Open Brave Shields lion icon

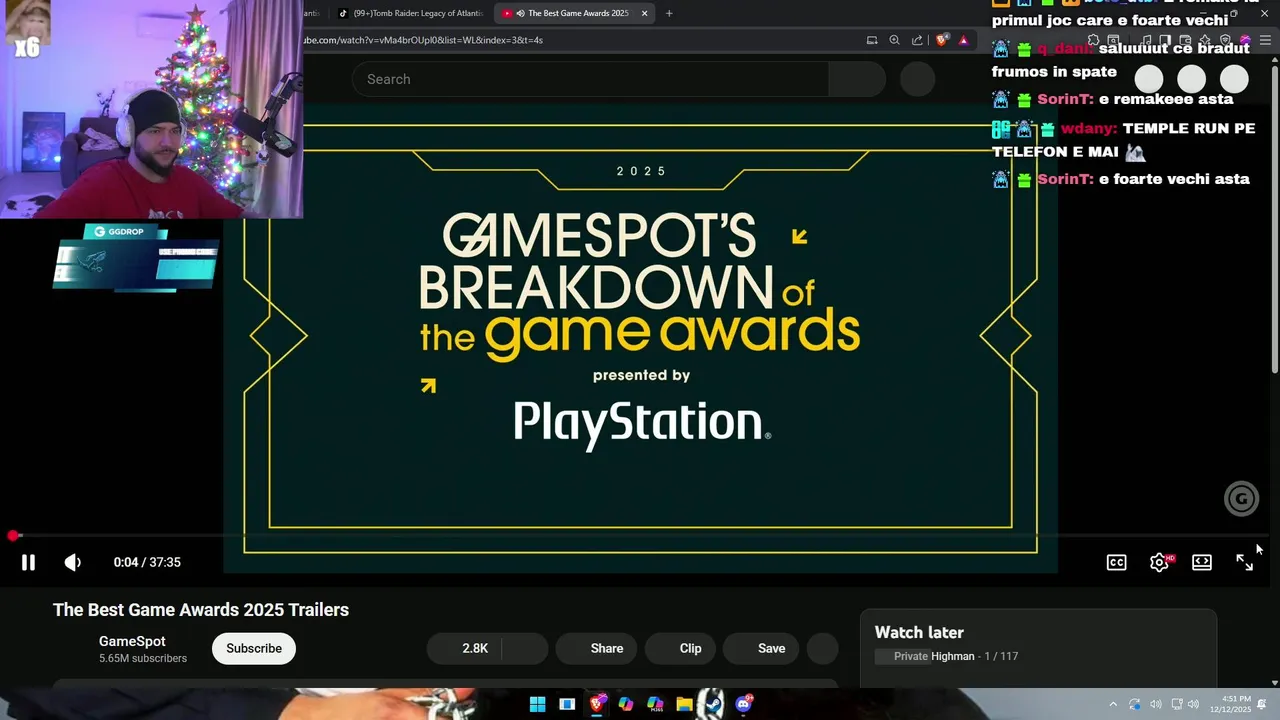(942, 40)
